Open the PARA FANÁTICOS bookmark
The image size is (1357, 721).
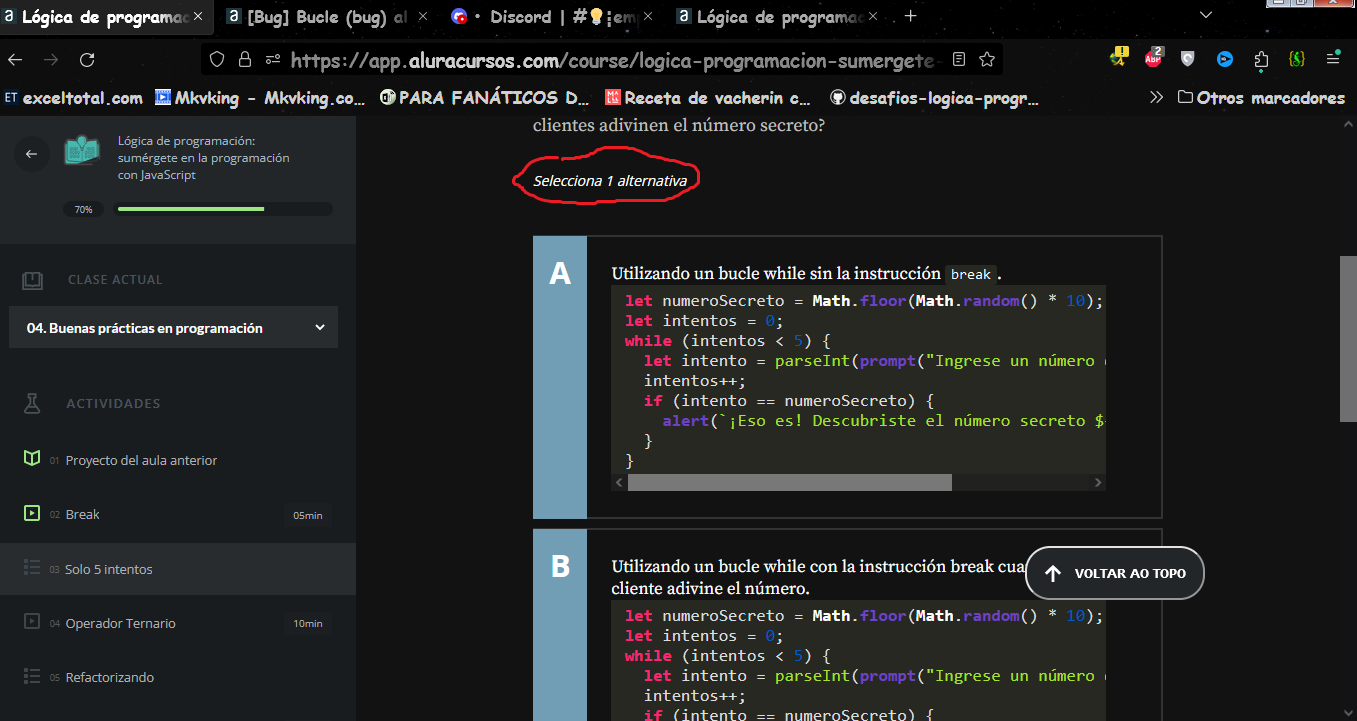(486, 98)
